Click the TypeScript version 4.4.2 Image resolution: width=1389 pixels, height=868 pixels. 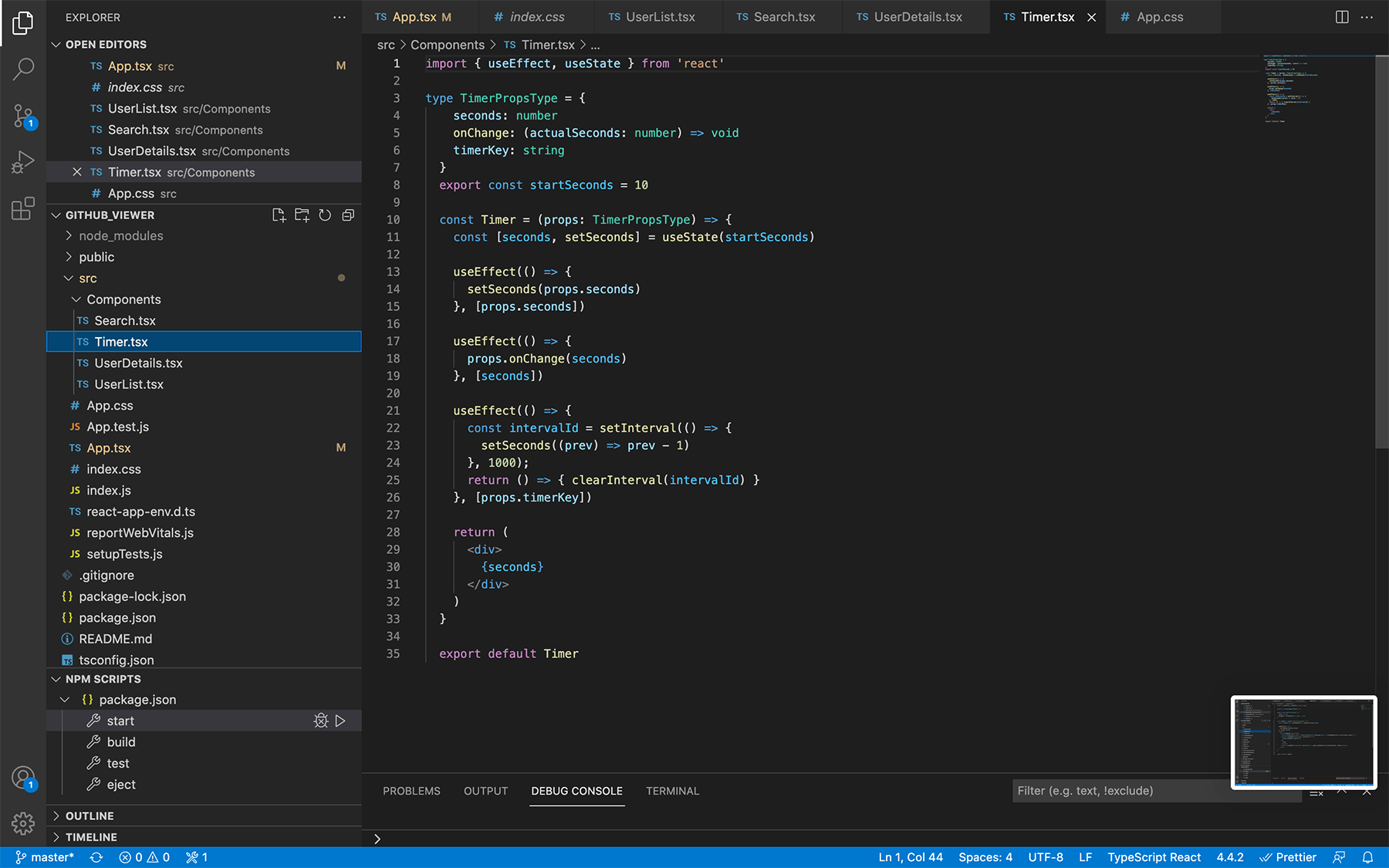[x=1230, y=857]
